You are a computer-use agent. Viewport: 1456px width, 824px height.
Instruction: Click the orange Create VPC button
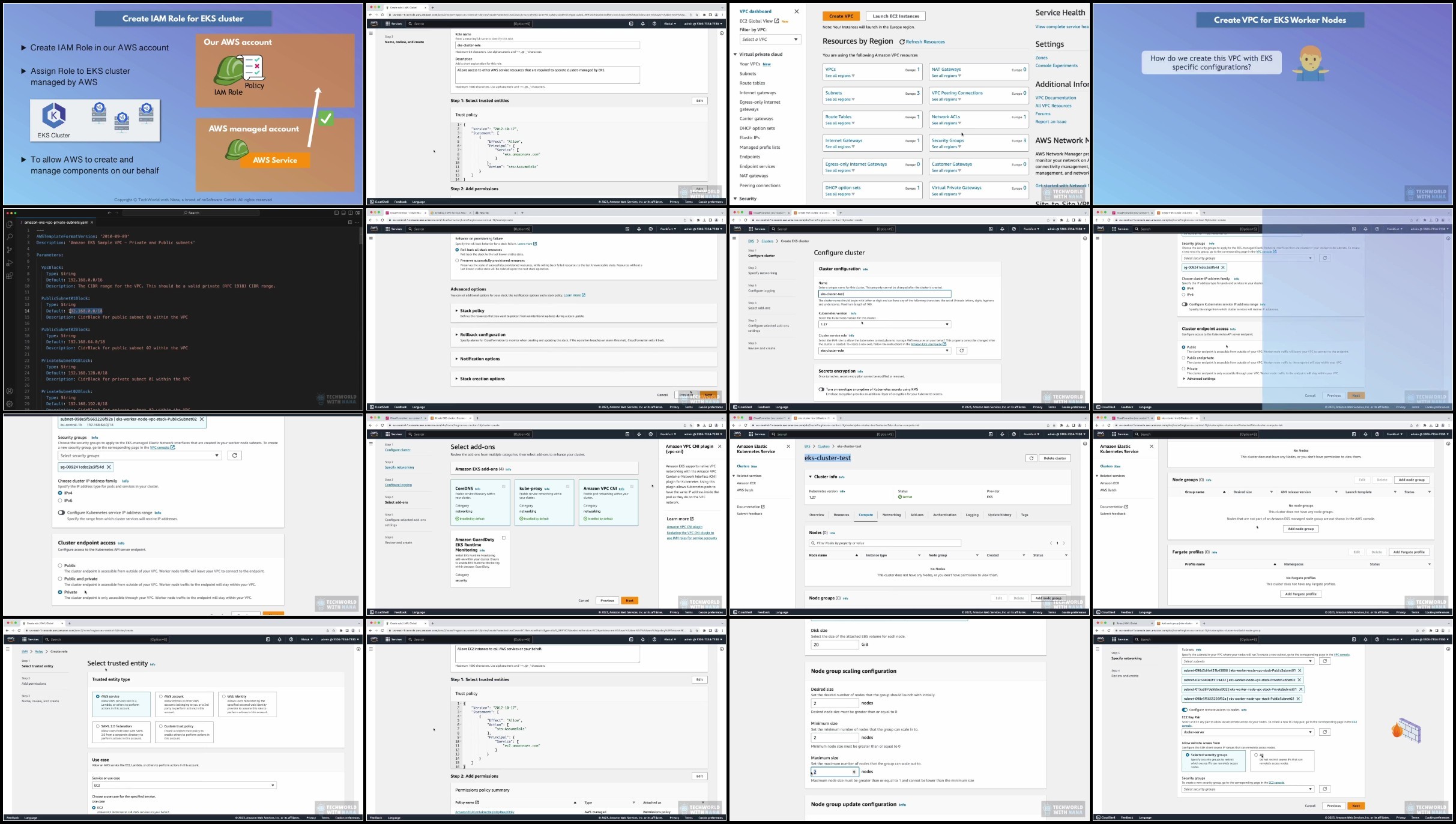[x=841, y=16]
